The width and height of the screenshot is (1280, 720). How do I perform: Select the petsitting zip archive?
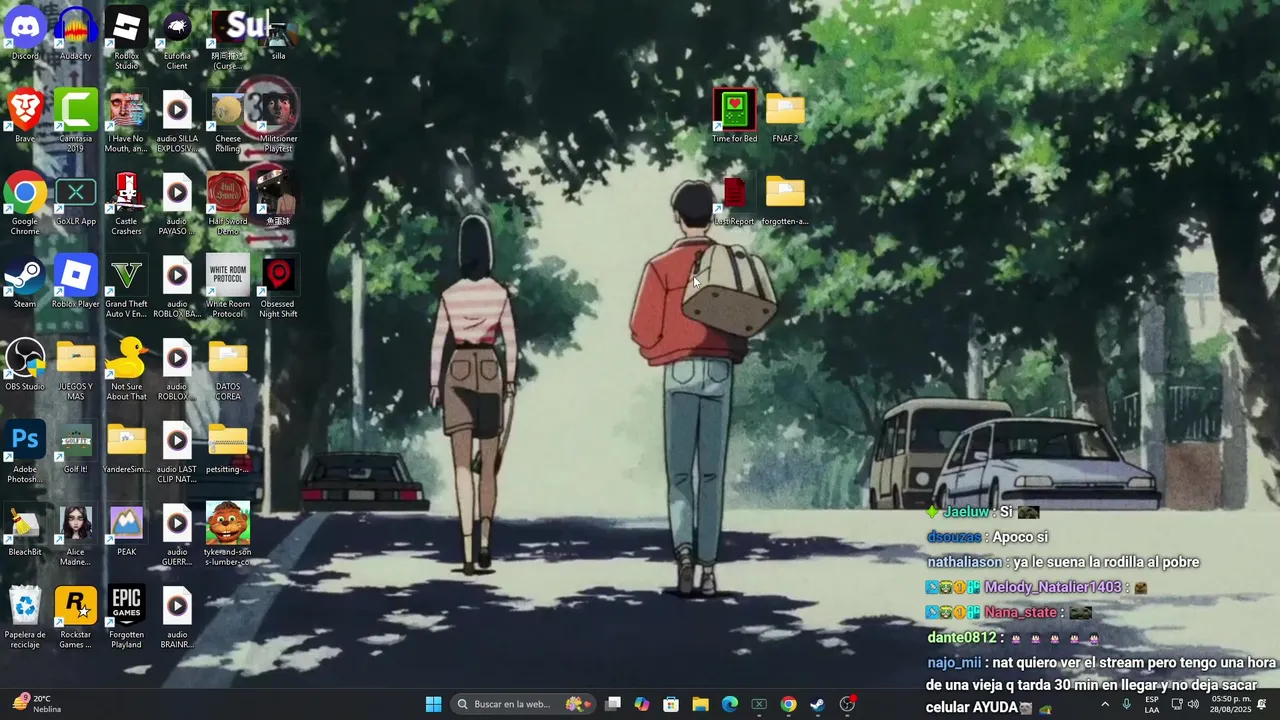point(228,447)
